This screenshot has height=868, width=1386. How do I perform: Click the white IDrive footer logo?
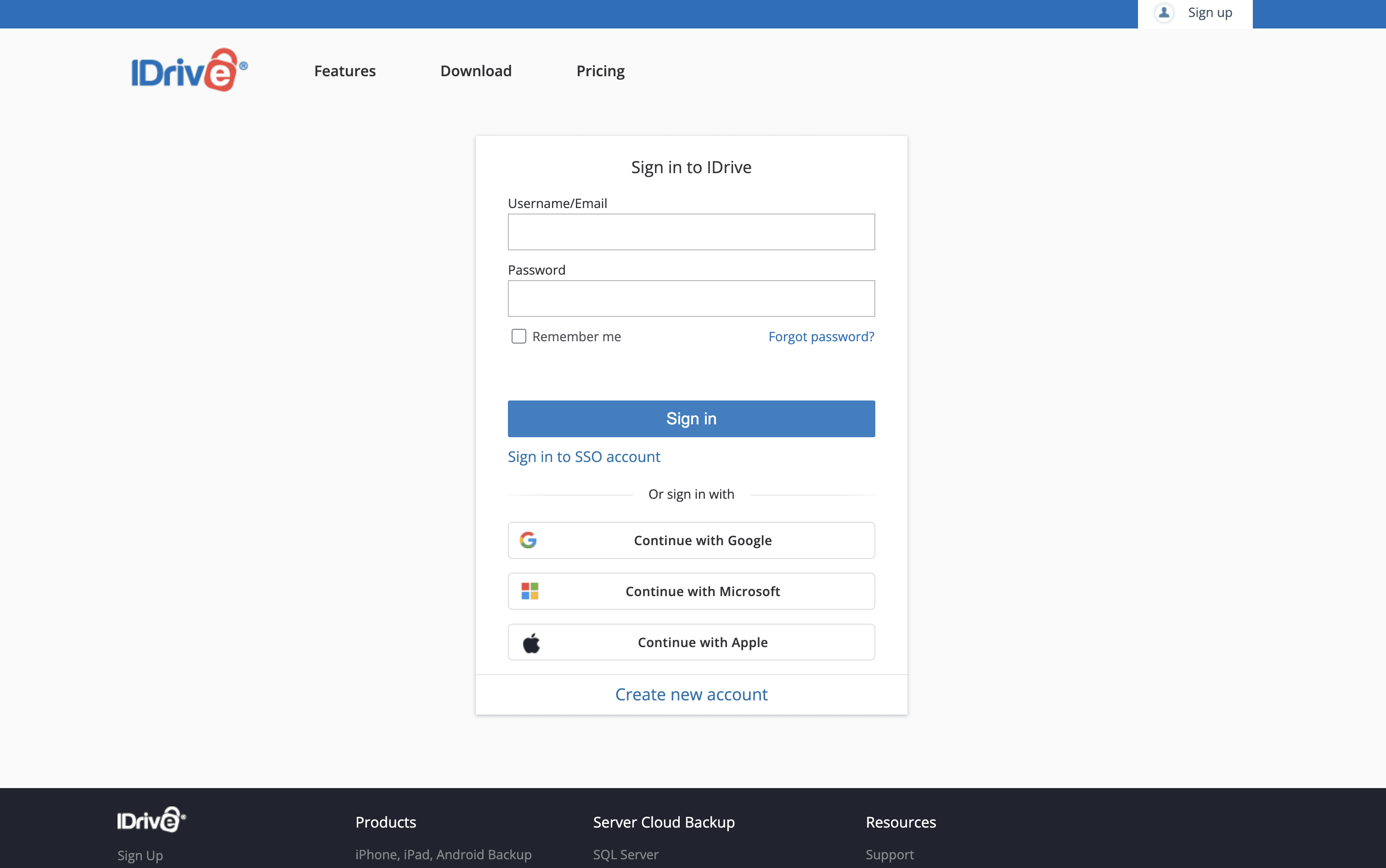152,820
